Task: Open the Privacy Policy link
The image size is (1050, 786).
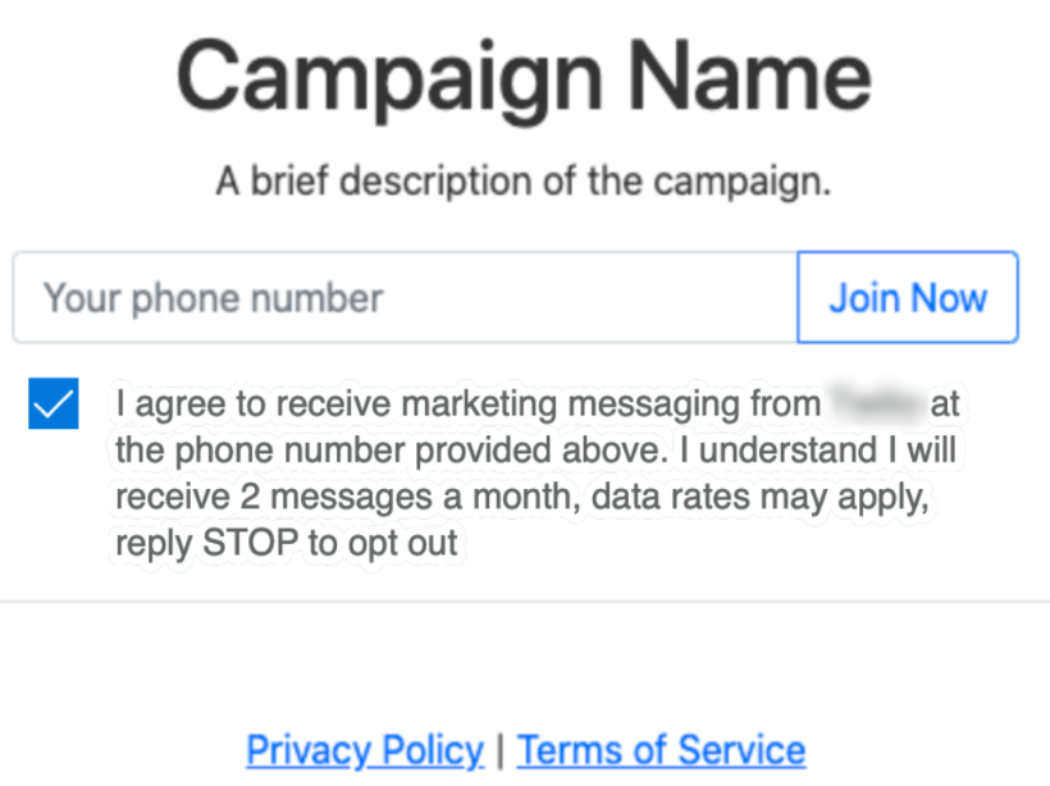Action: [365, 750]
